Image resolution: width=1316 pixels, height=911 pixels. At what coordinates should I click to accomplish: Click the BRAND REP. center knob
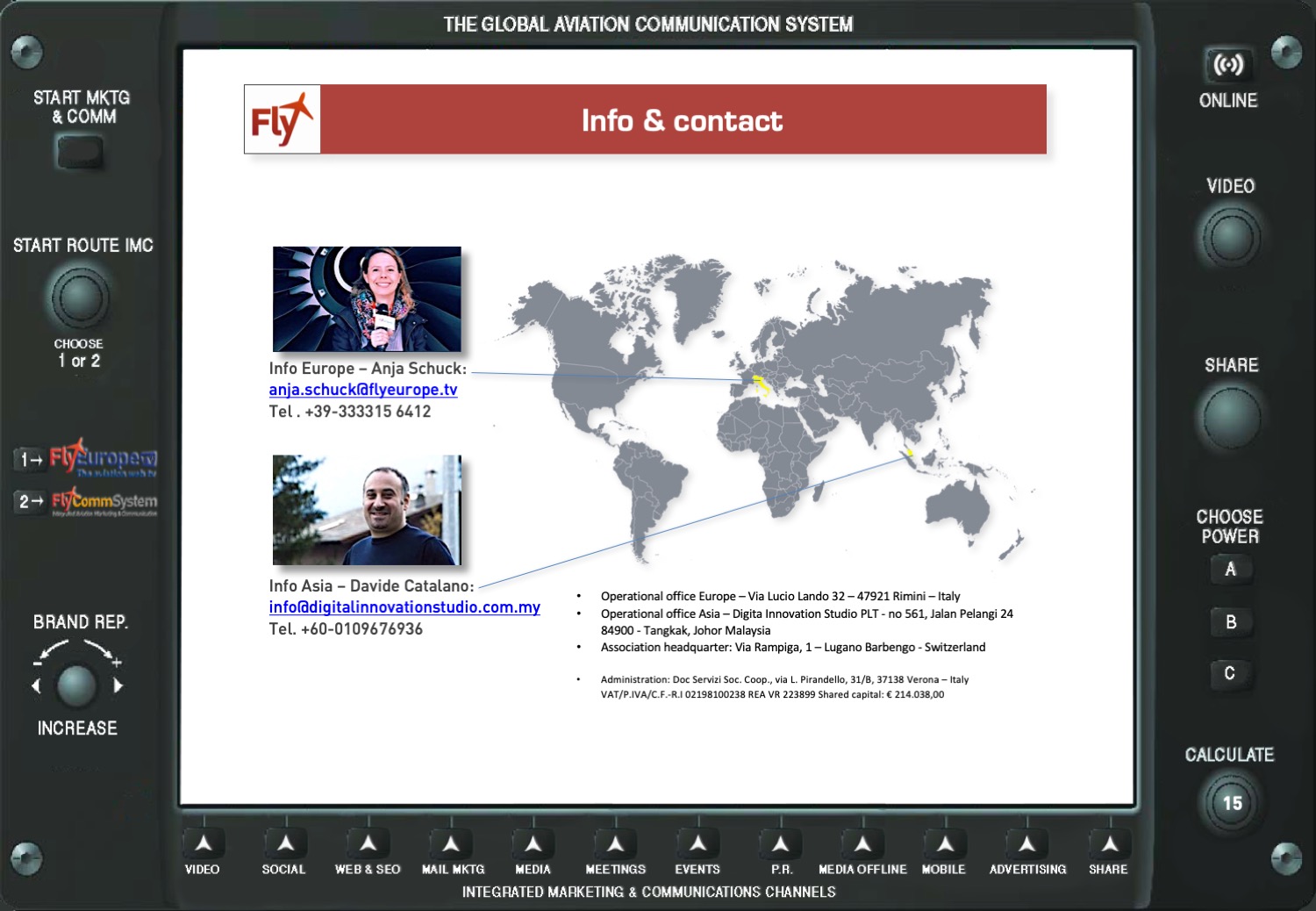[x=76, y=685]
